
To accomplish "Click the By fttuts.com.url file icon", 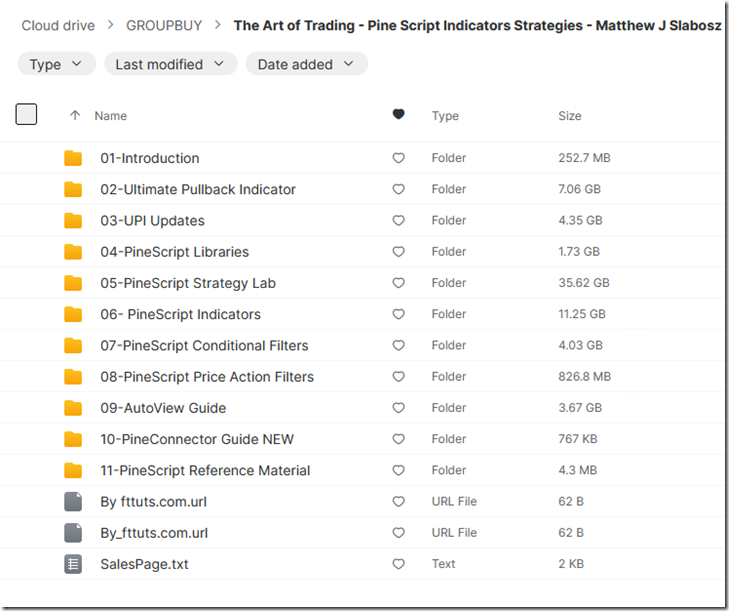I will (x=73, y=501).
